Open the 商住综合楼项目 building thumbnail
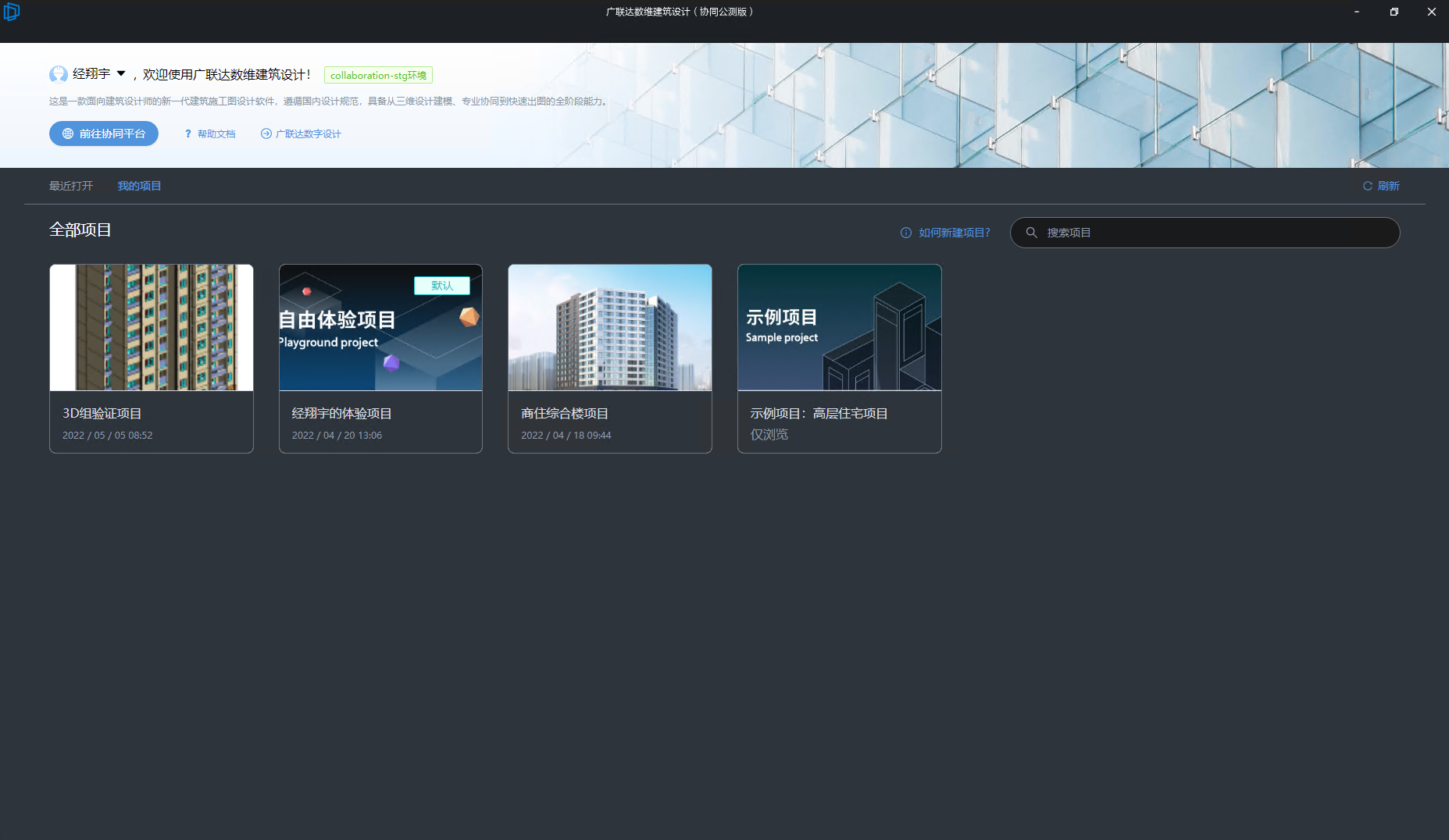 tap(610, 327)
